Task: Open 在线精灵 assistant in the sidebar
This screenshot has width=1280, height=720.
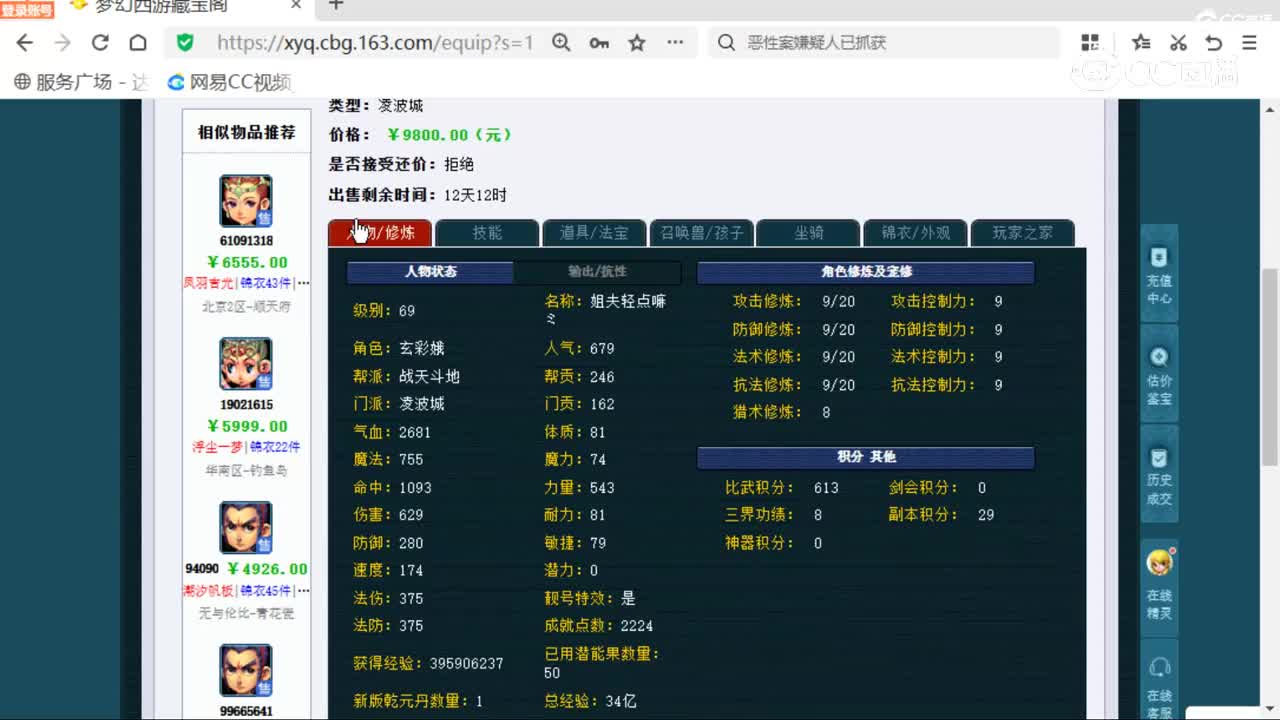Action: [1159, 587]
